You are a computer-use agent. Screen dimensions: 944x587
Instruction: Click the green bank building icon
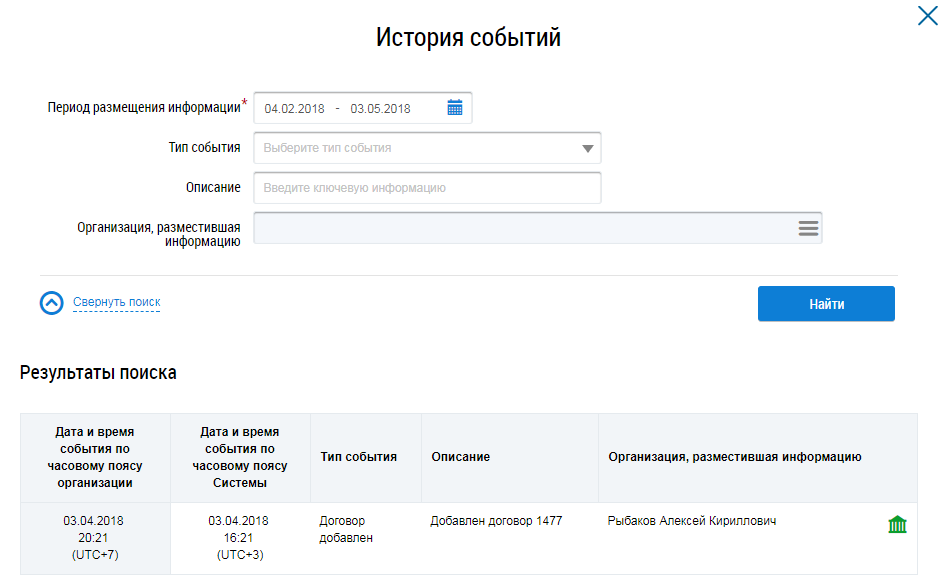(x=897, y=525)
